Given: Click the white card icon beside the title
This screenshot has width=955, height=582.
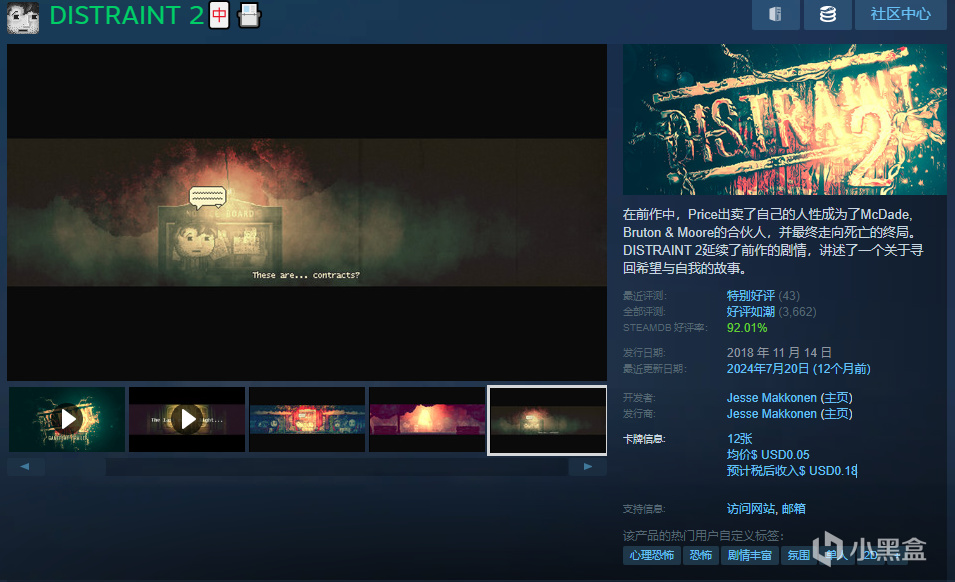Looking at the screenshot, I should (x=248, y=15).
